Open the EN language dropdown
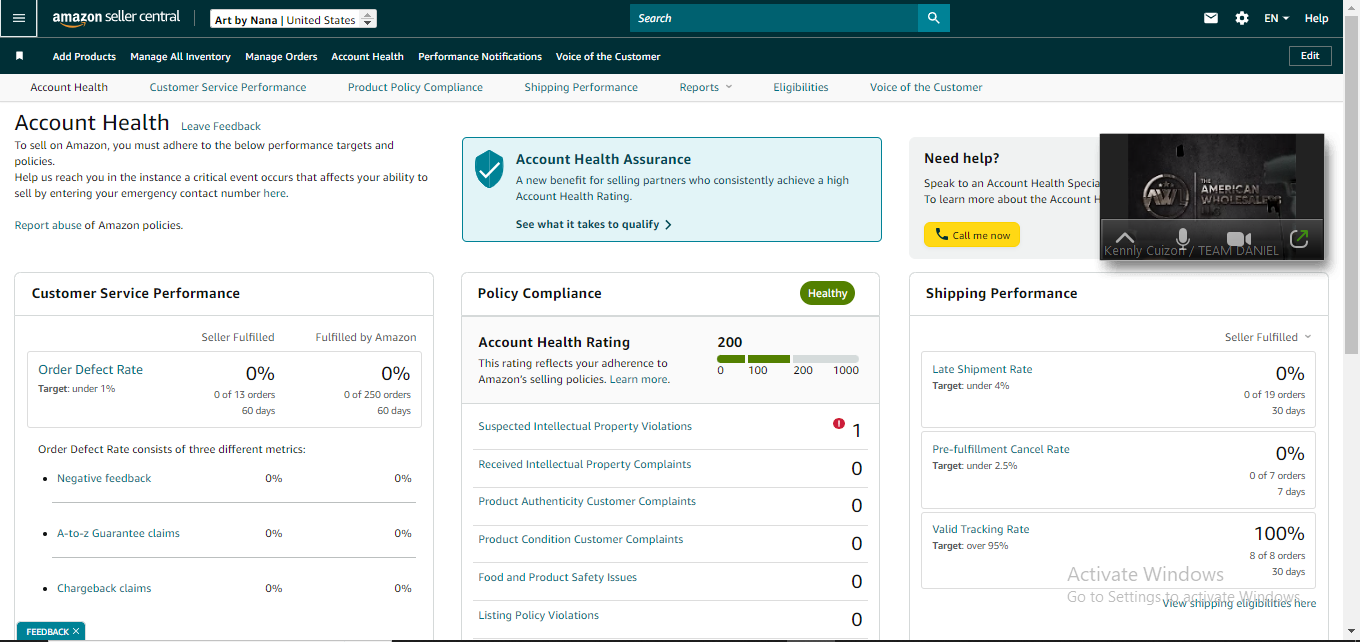1360x642 pixels. point(1276,18)
